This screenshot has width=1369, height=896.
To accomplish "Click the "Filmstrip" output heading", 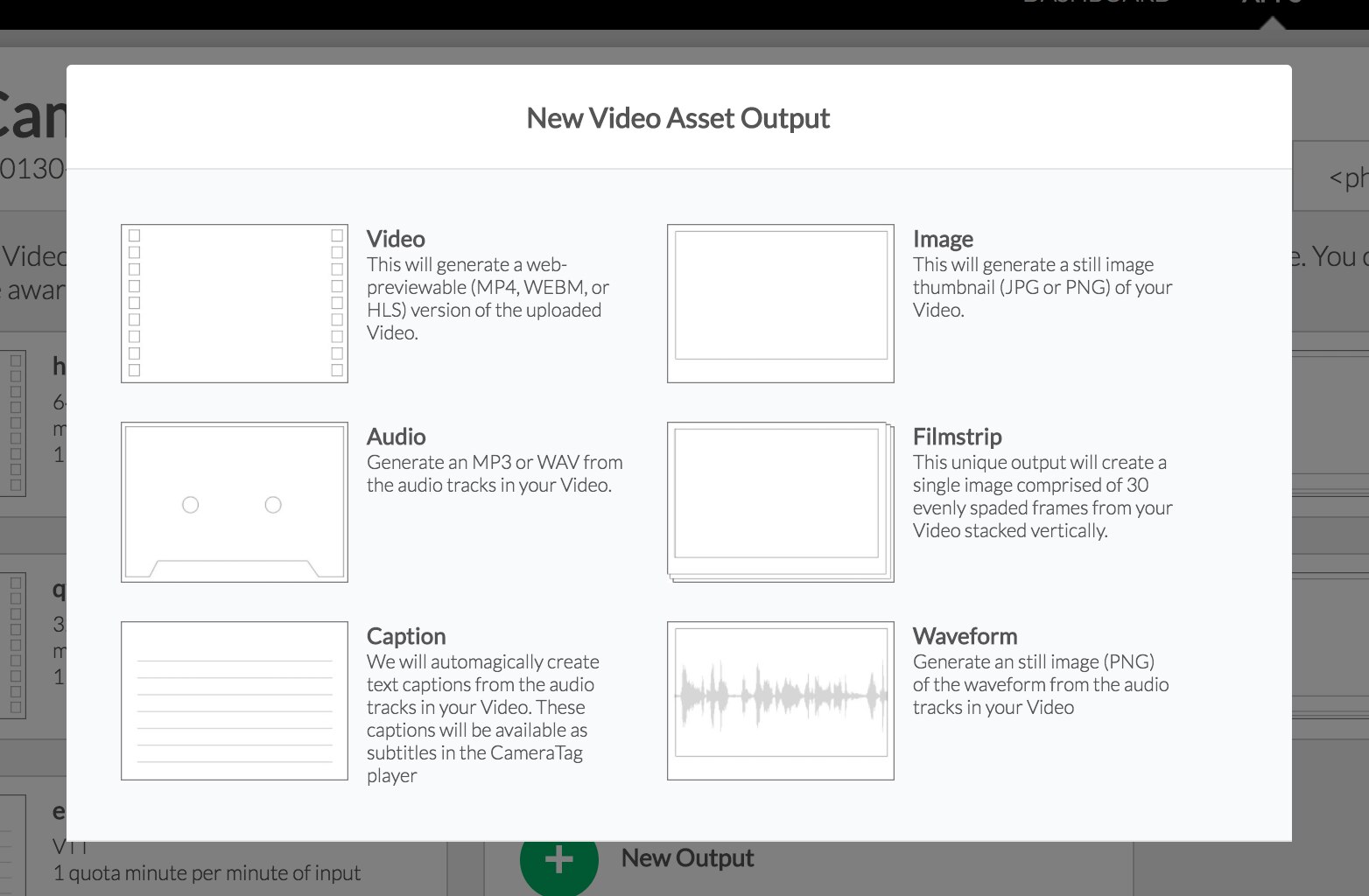I will (957, 437).
